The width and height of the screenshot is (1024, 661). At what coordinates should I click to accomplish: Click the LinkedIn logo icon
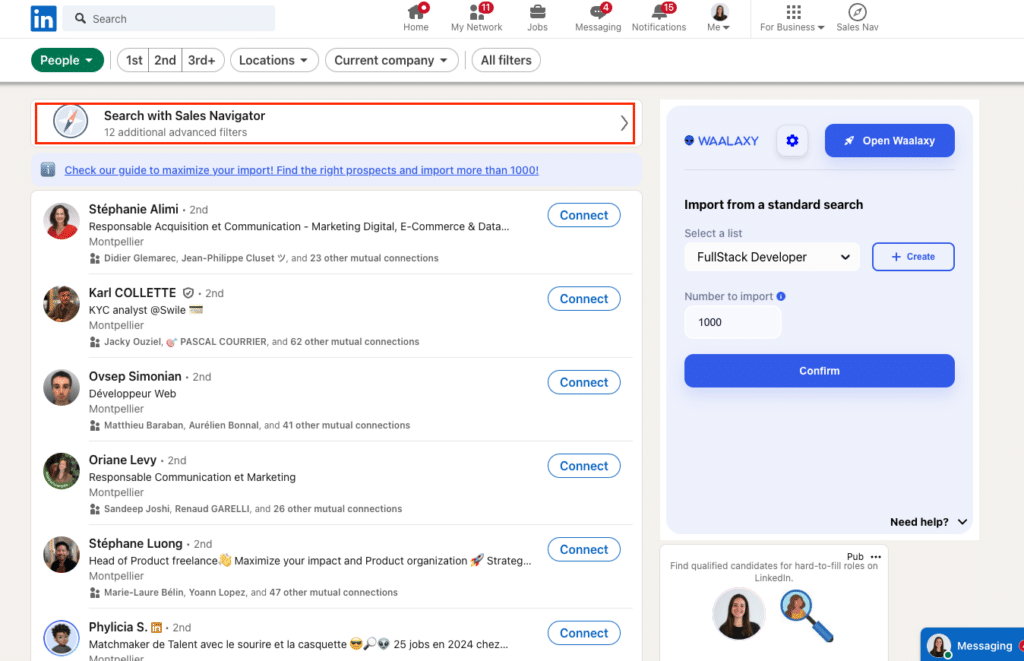[x=43, y=18]
